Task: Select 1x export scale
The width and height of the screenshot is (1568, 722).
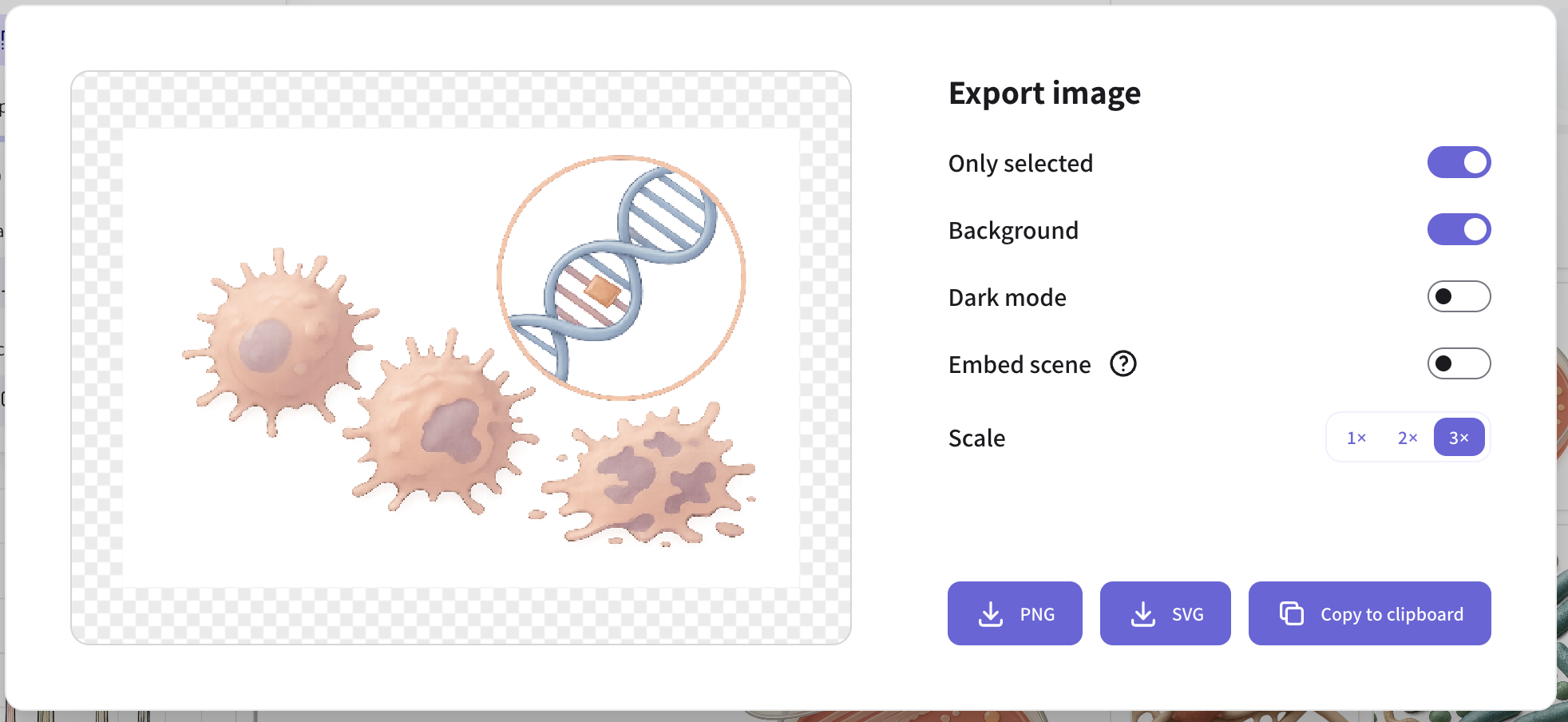Action: [x=1355, y=437]
